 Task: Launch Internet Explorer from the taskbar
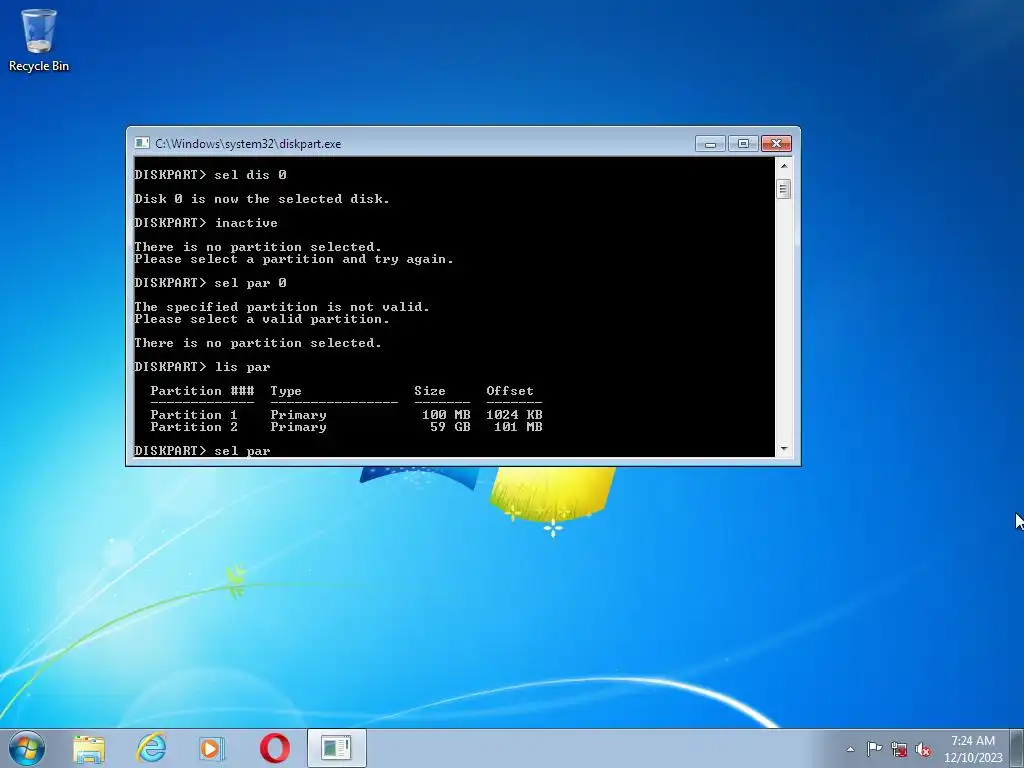(151, 748)
